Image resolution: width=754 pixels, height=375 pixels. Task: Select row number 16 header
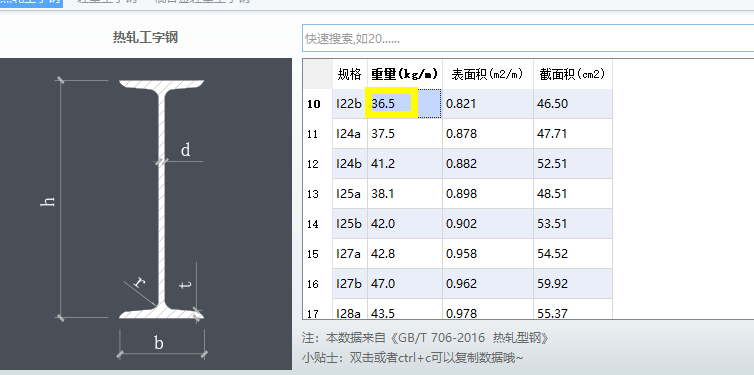317,284
